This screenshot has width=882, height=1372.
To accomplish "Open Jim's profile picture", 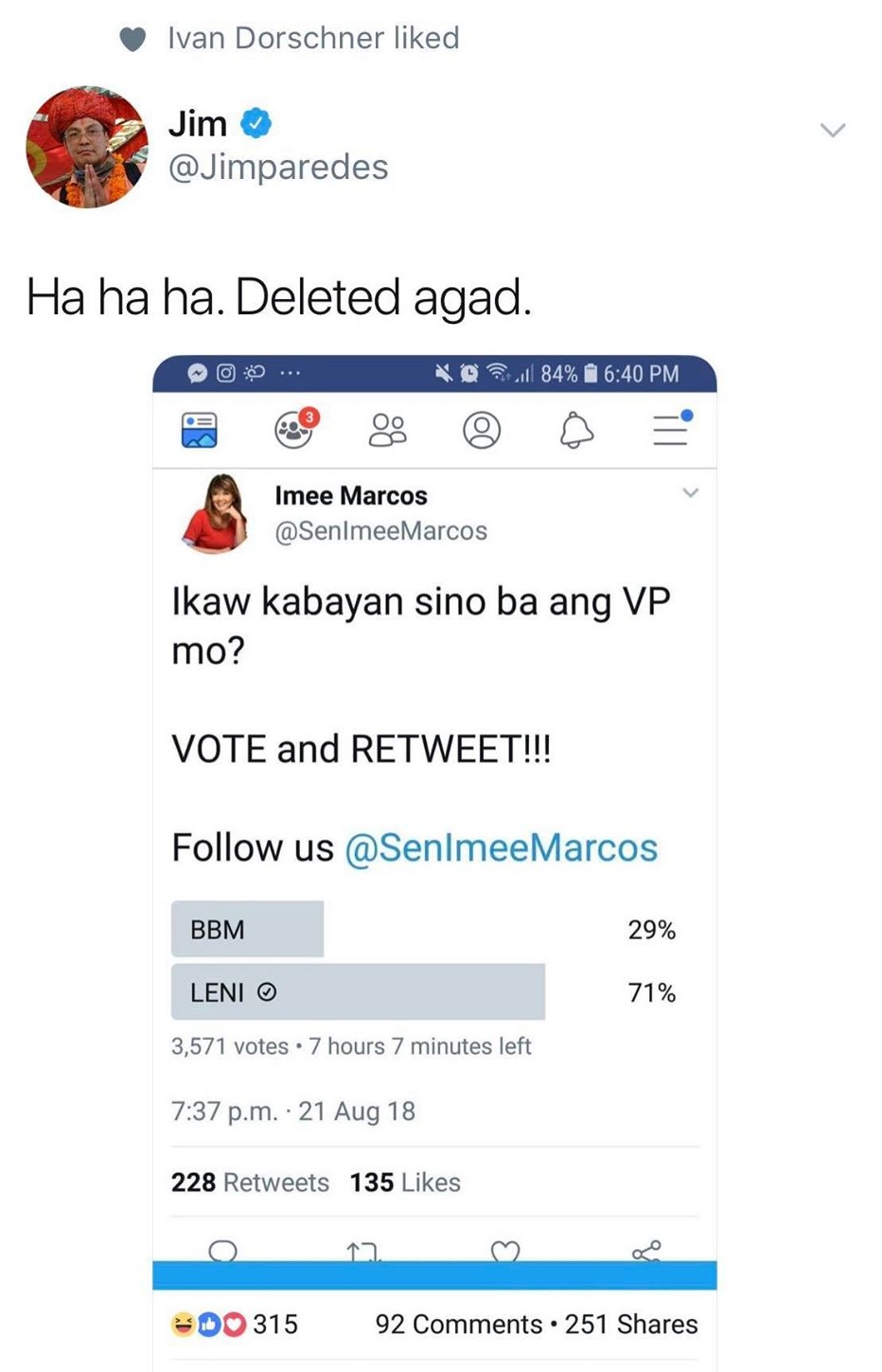I will pos(87,147).
